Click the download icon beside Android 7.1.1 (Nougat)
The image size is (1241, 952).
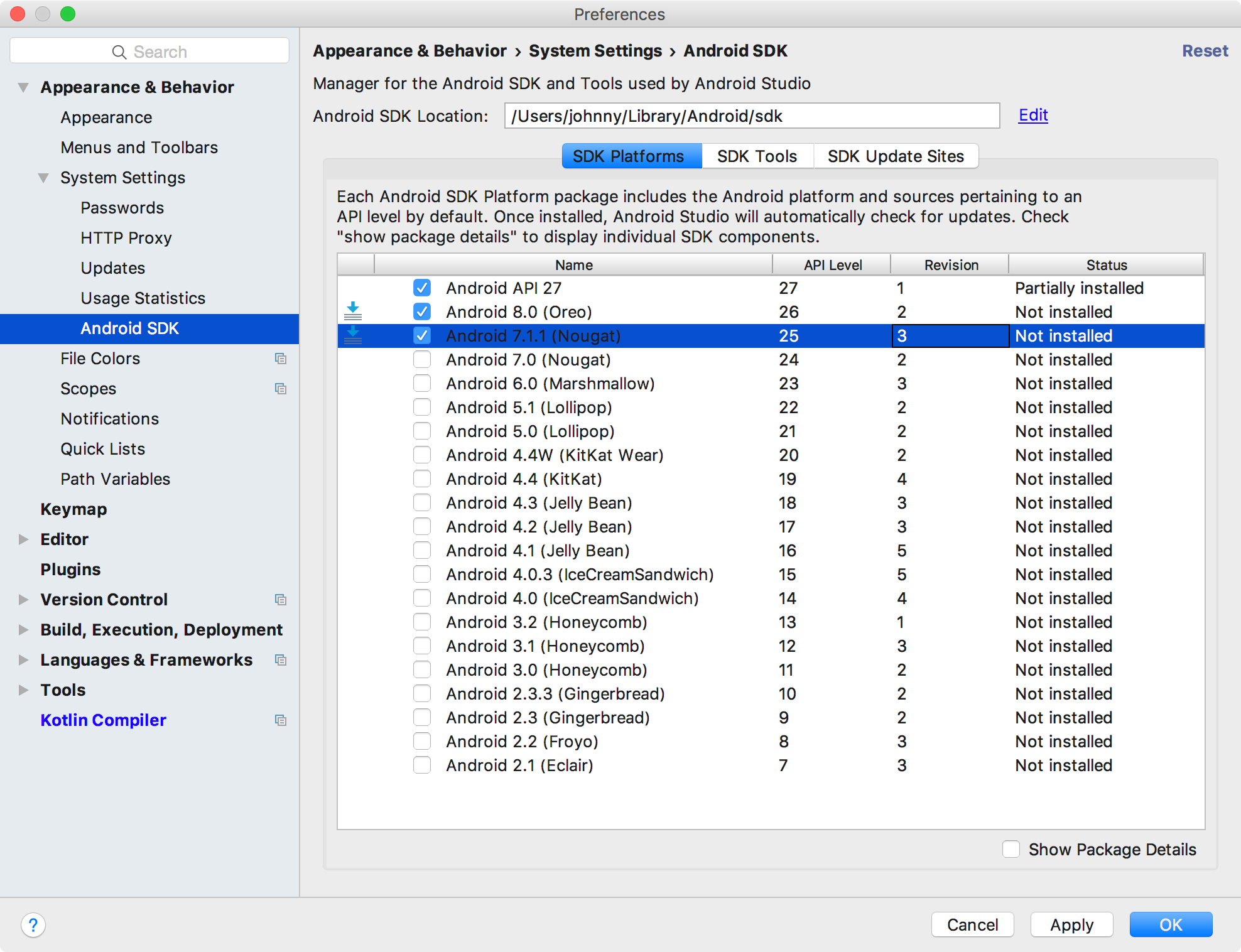pos(353,335)
